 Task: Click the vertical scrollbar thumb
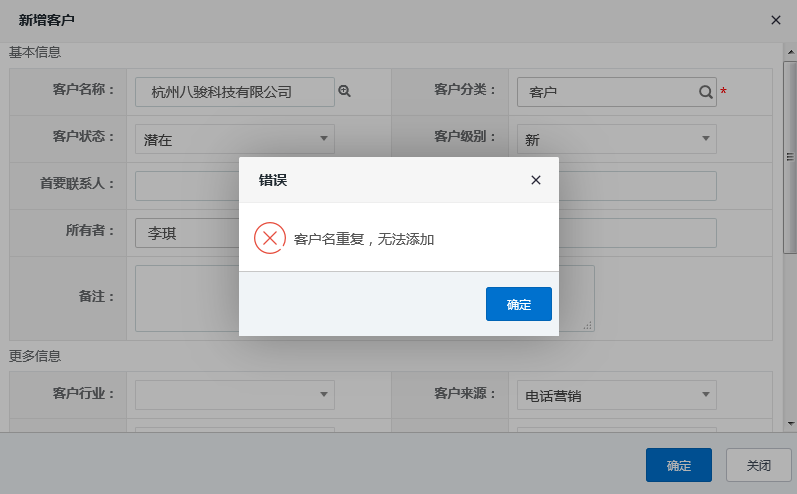[x=789, y=157]
